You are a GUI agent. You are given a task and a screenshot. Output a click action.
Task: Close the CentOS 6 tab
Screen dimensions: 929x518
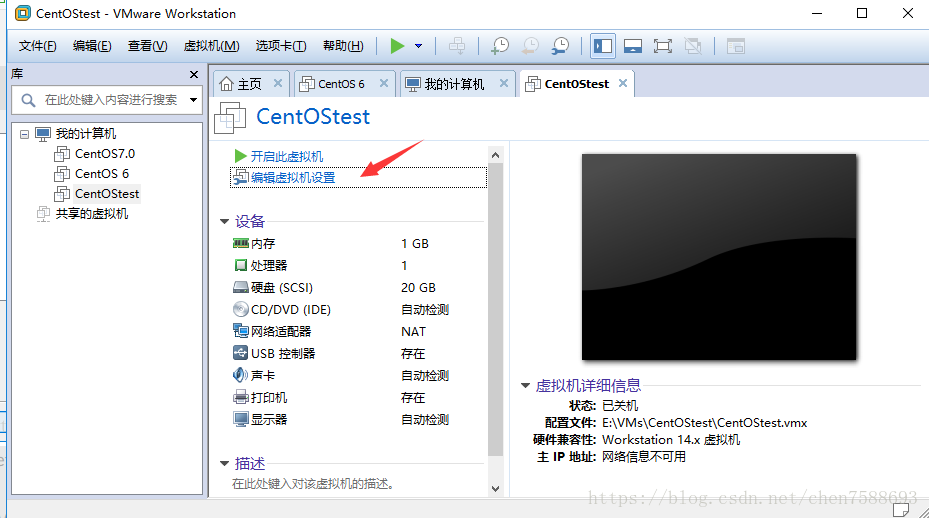(x=384, y=84)
